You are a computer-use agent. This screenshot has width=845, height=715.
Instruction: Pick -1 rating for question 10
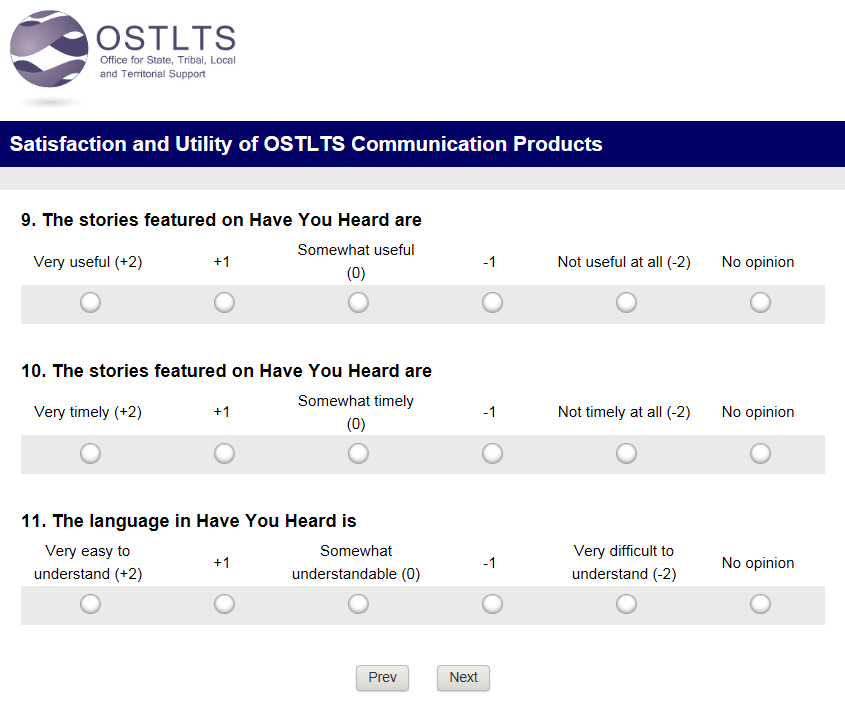492,454
